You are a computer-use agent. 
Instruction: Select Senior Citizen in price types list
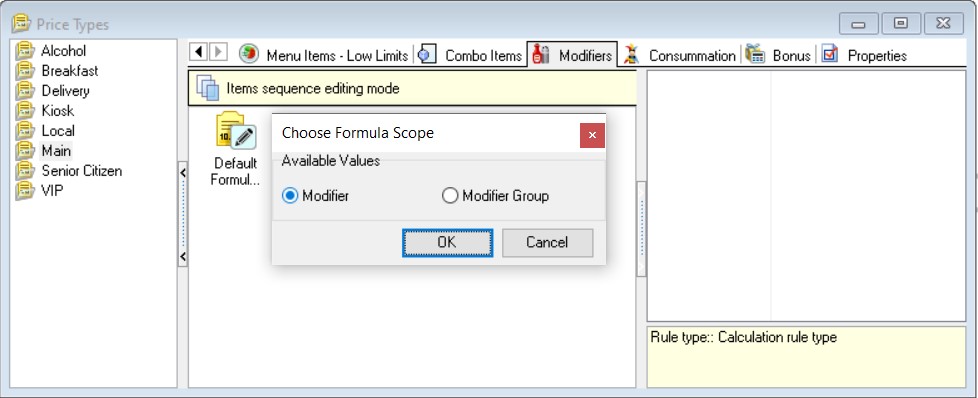82,170
